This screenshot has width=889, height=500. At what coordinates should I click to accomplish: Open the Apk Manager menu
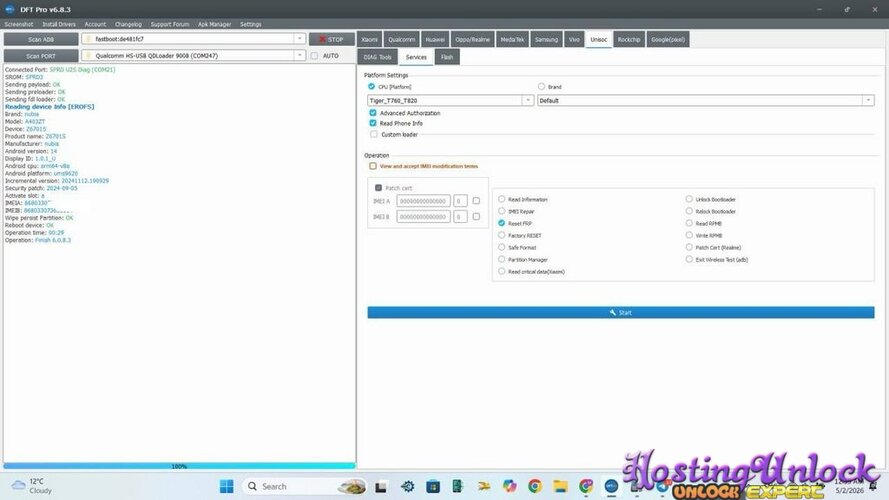pos(214,24)
